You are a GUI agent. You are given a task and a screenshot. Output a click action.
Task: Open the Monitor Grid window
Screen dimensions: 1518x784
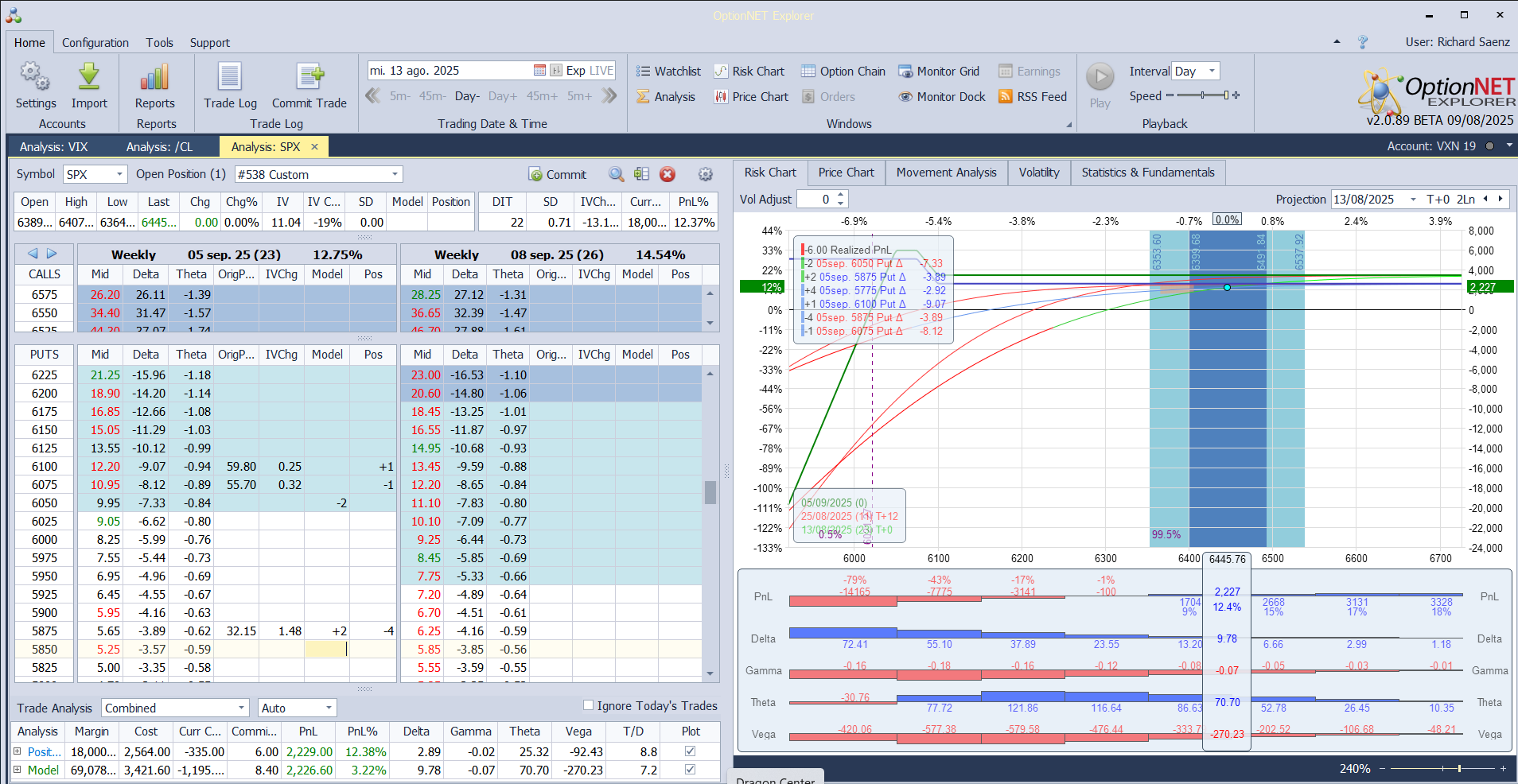939,72
